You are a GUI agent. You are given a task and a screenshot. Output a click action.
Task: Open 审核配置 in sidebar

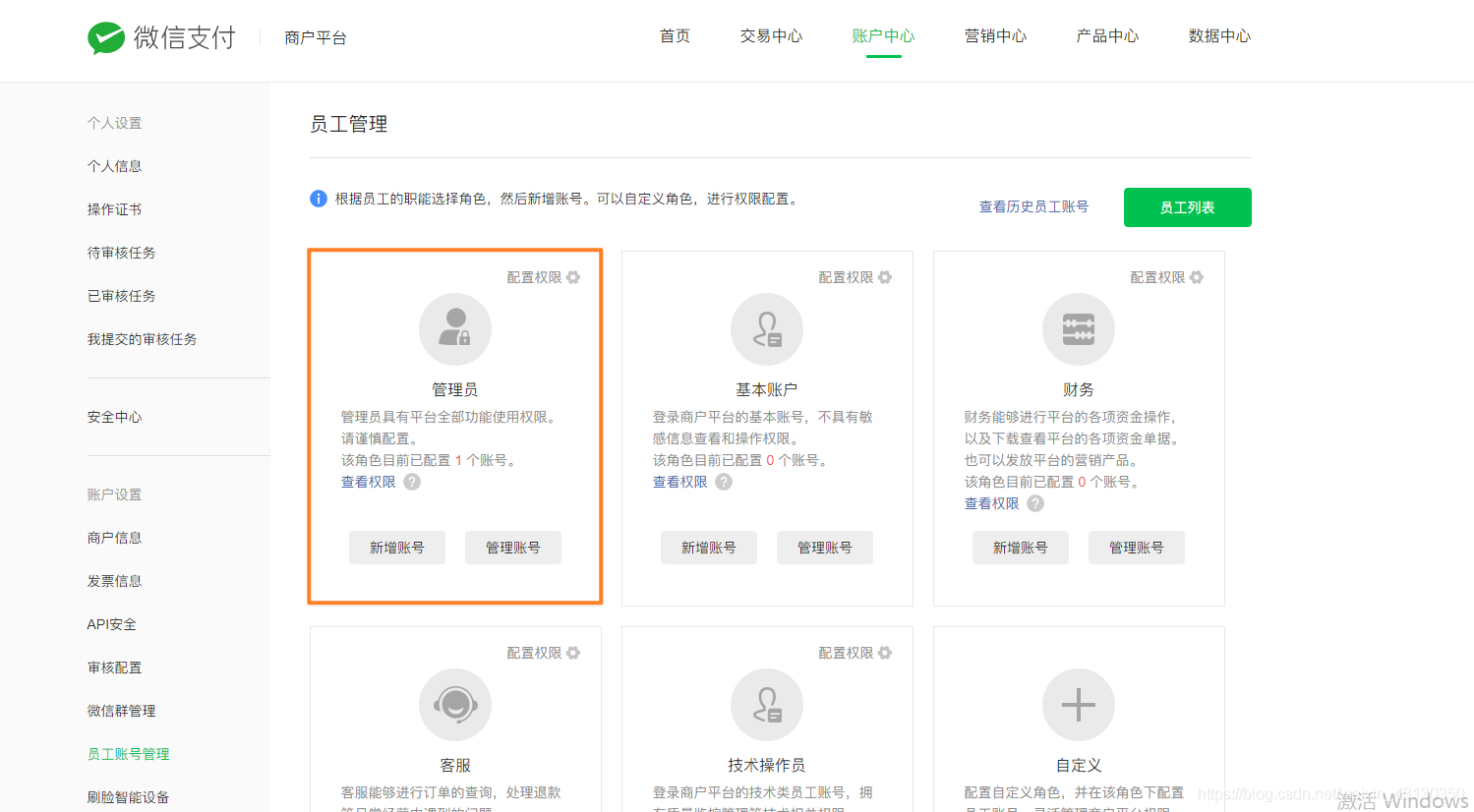115,667
